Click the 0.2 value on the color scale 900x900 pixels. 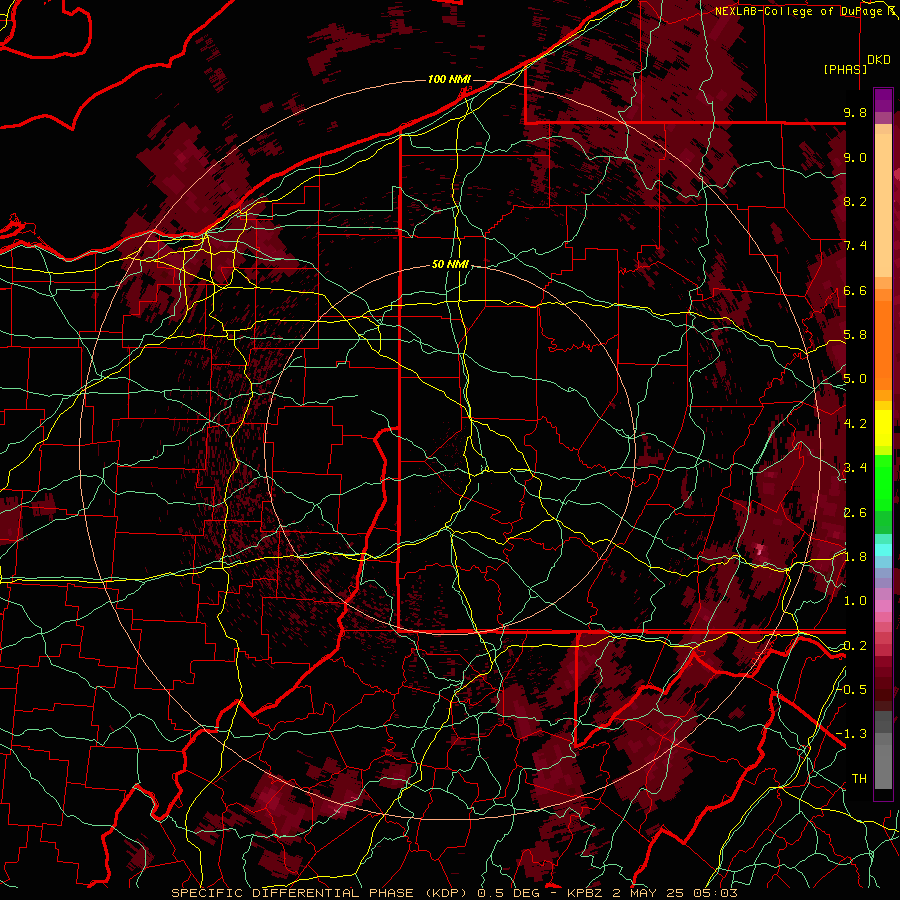pyautogui.click(x=855, y=646)
